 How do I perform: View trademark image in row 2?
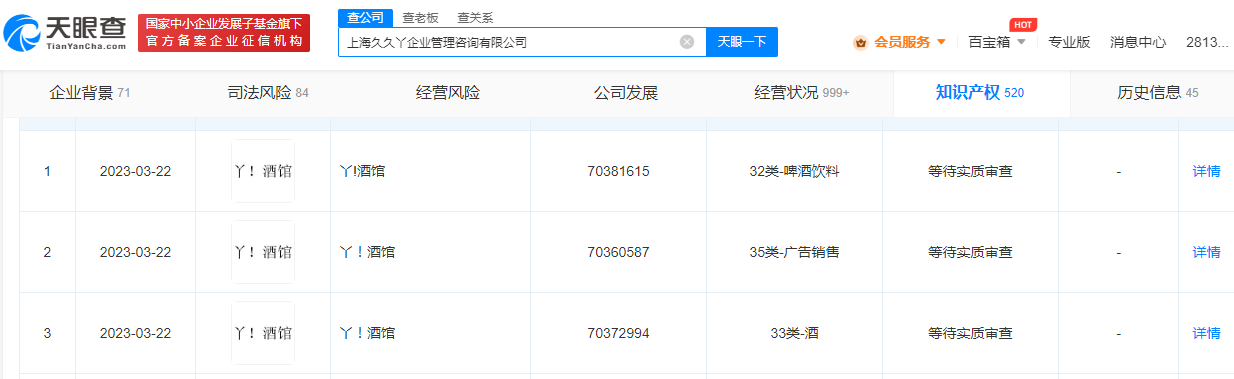tap(263, 252)
